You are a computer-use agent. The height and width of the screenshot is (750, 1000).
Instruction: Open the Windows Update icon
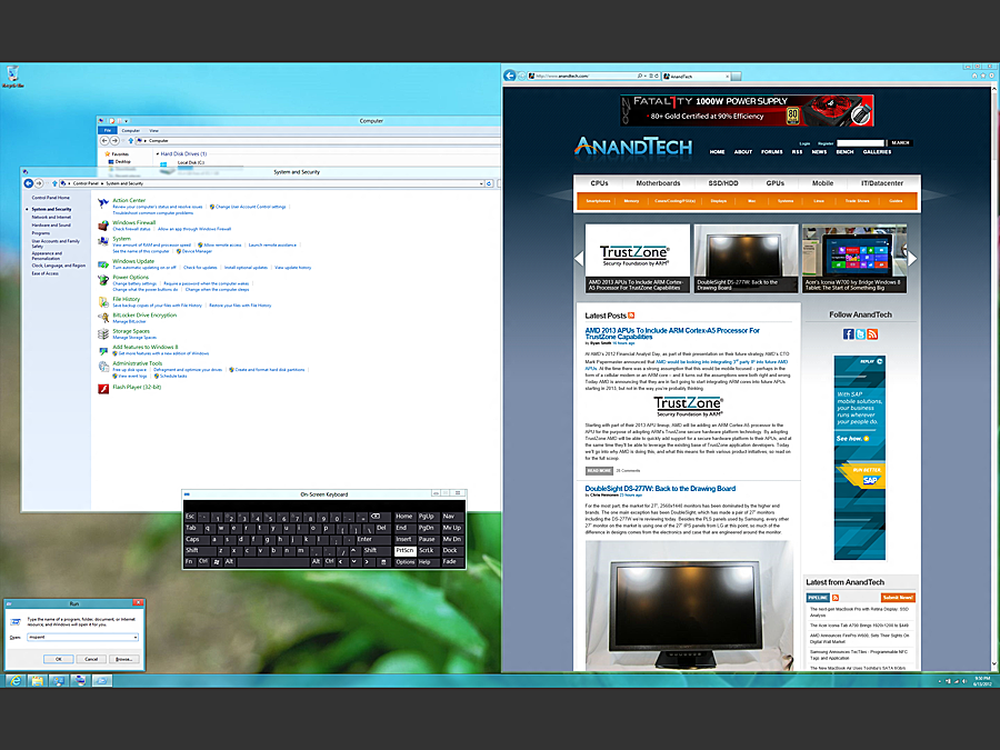pyautogui.click(x=103, y=264)
